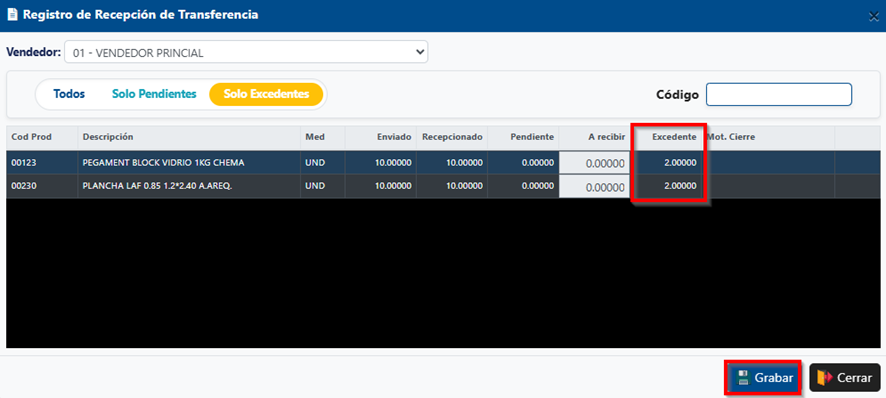Image resolution: width=886 pixels, height=398 pixels.
Task: Click the document icon in title bar
Action: pos(12,15)
